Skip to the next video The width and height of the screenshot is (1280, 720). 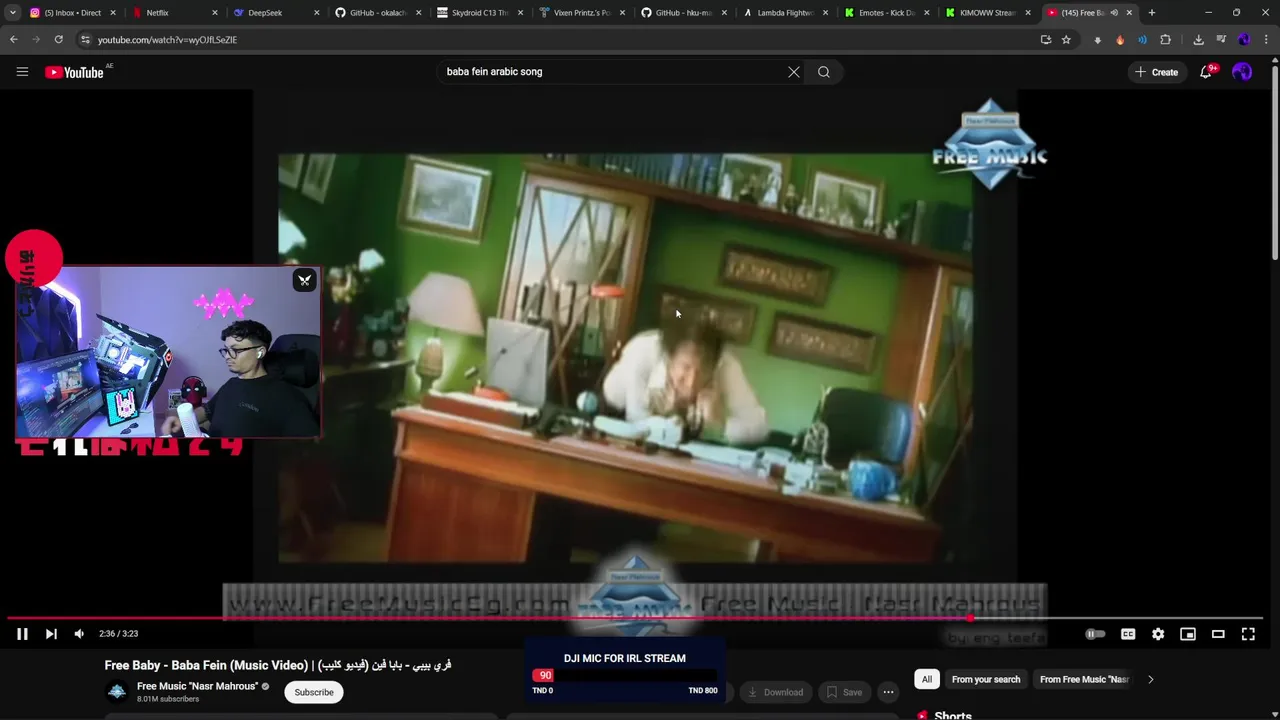pos(51,634)
